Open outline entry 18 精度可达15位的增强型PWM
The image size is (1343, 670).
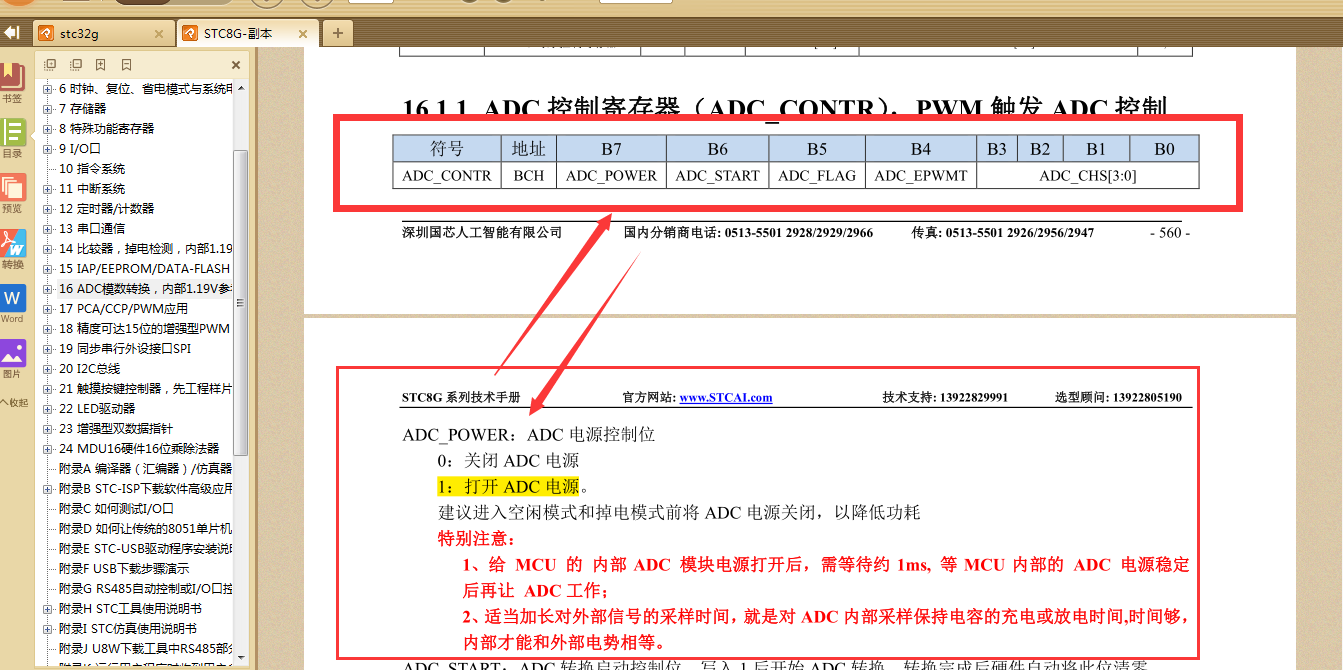tap(144, 329)
